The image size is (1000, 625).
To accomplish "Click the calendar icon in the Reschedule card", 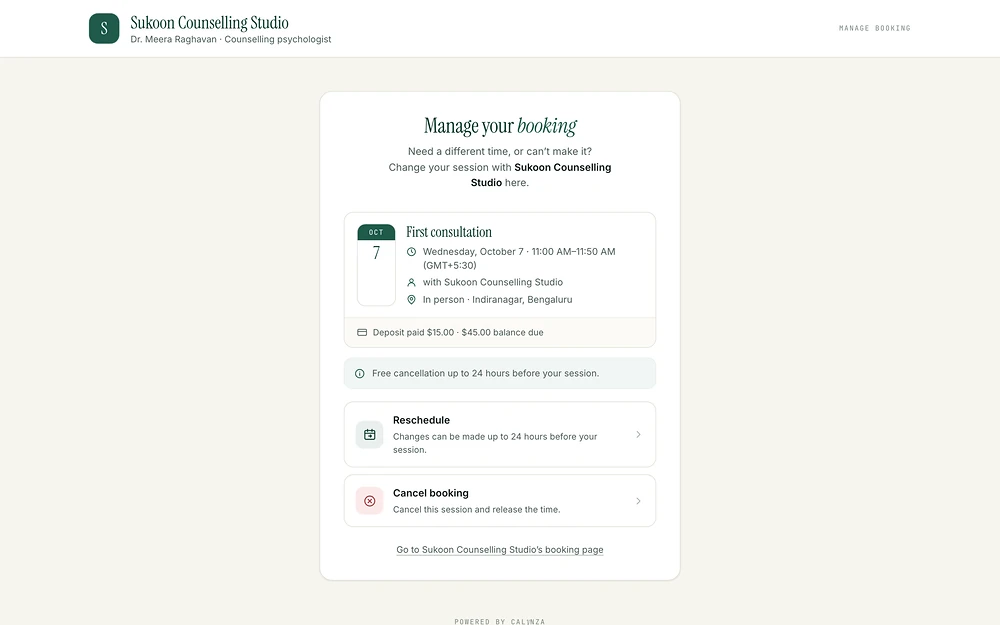I will coord(369,434).
